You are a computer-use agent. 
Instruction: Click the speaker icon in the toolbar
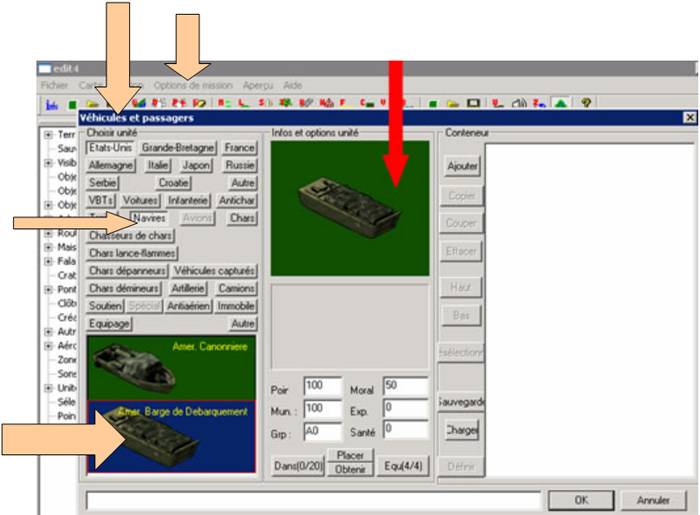pyautogui.click(x=520, y=103)
